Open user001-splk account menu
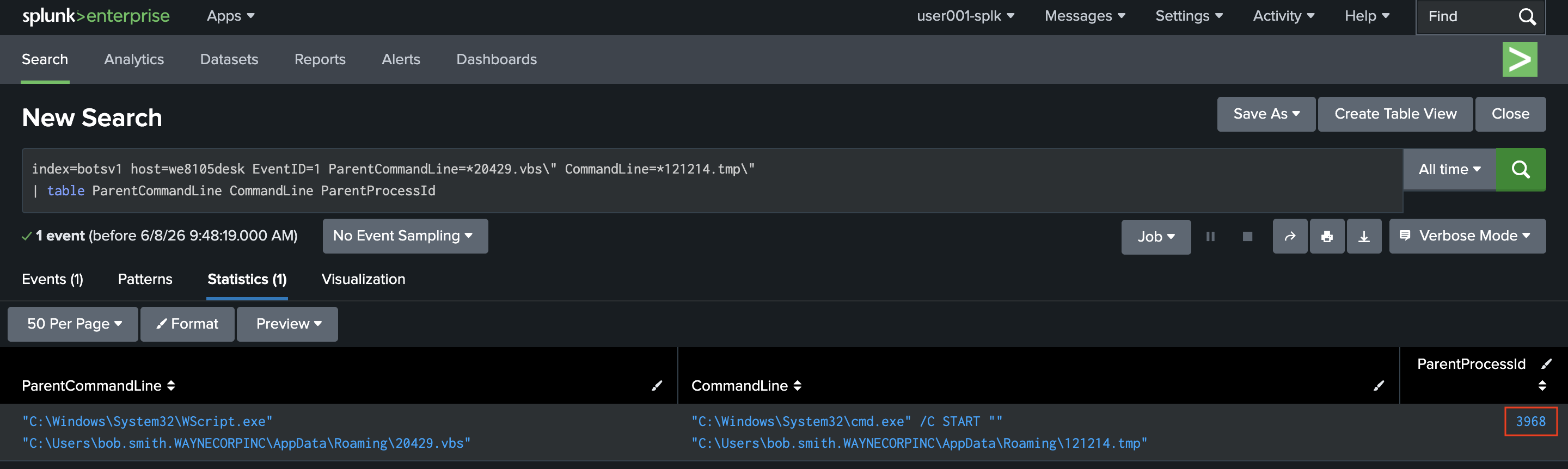The width and height of the screenshot is (1568, 469). click(965, 16)
